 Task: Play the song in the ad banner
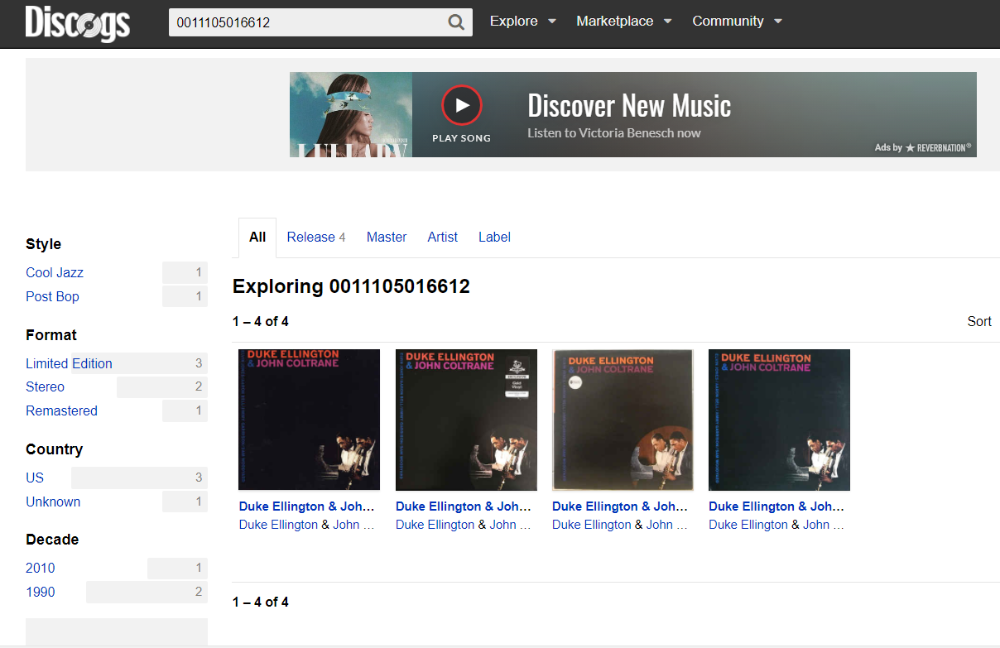(x=461, y=106)
